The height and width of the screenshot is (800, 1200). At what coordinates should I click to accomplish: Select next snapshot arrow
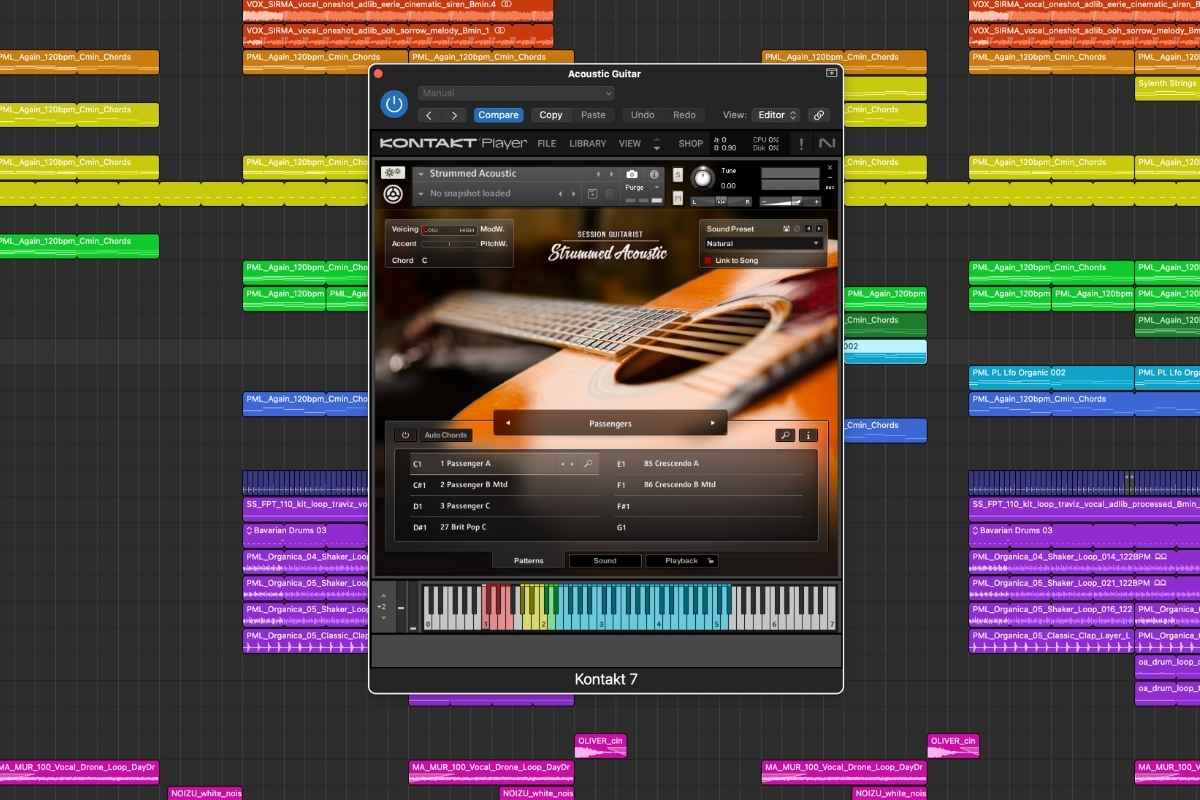pos(573,194)
